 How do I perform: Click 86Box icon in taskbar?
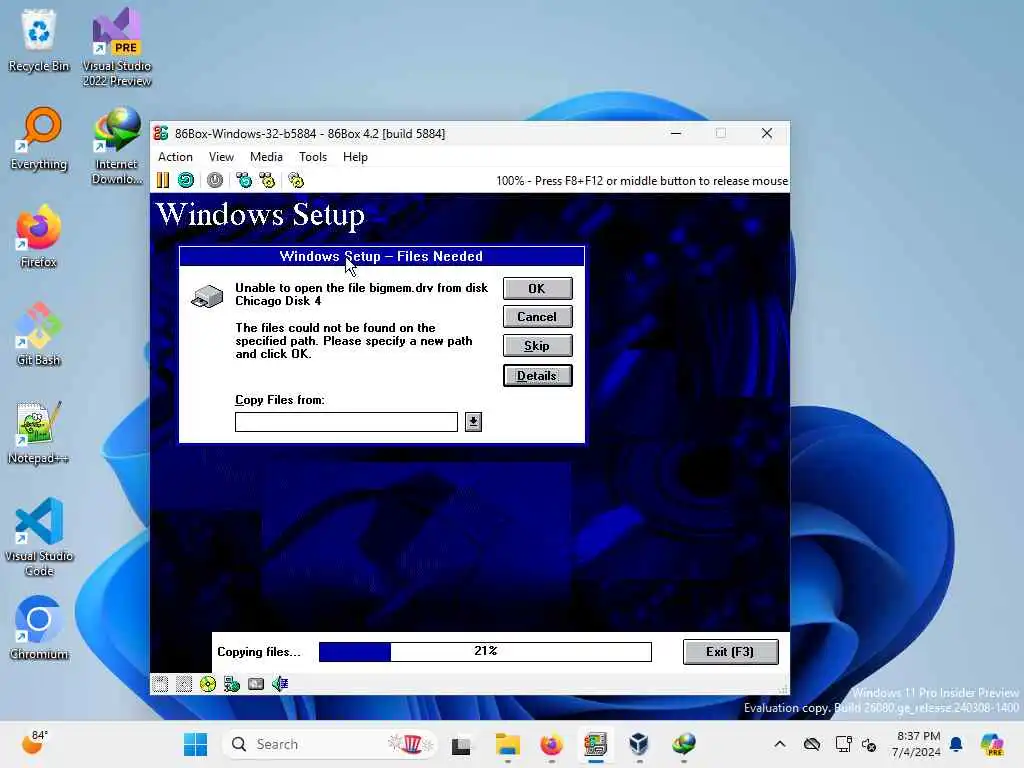(x=595, y=744)
